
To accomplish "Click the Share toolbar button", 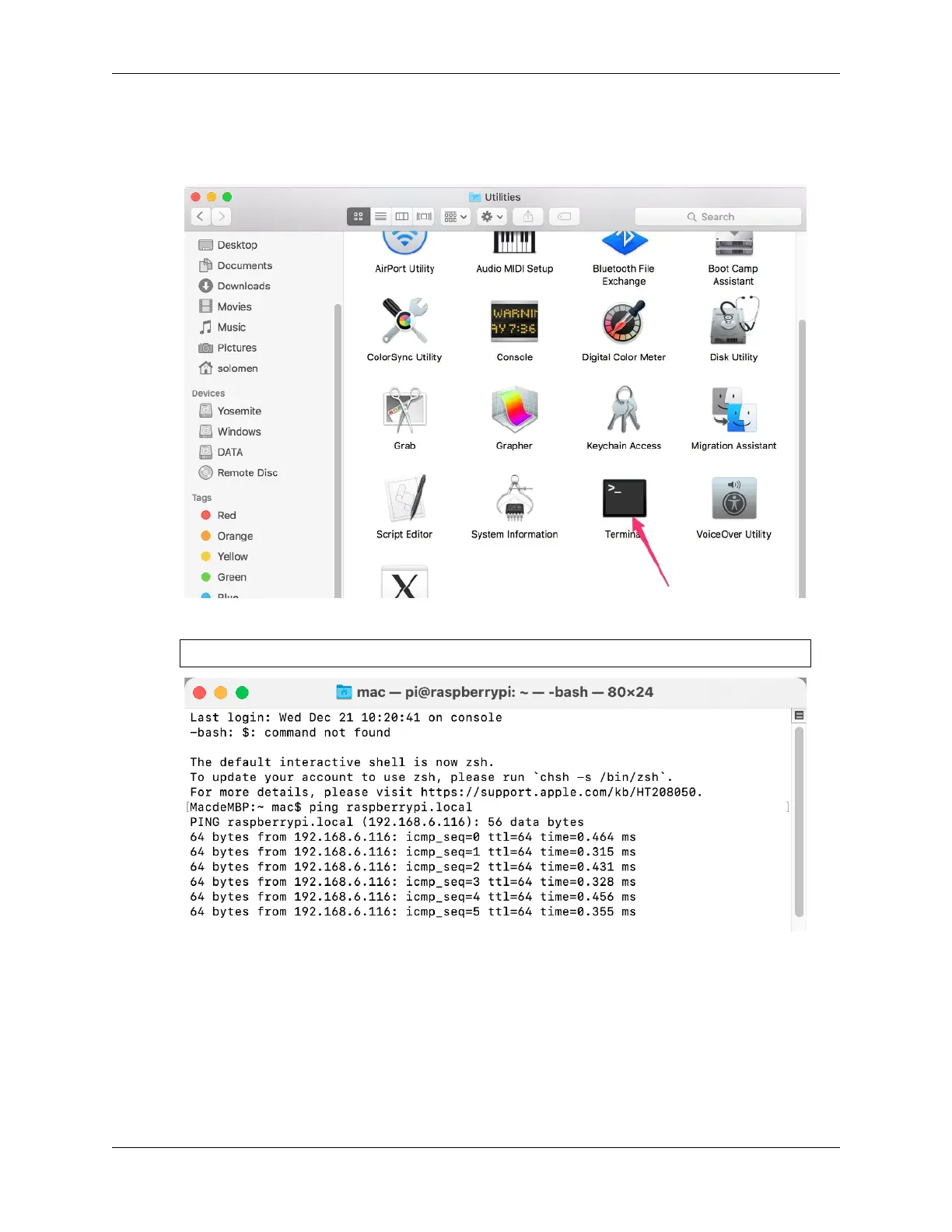I will click(x=528, y=216).
